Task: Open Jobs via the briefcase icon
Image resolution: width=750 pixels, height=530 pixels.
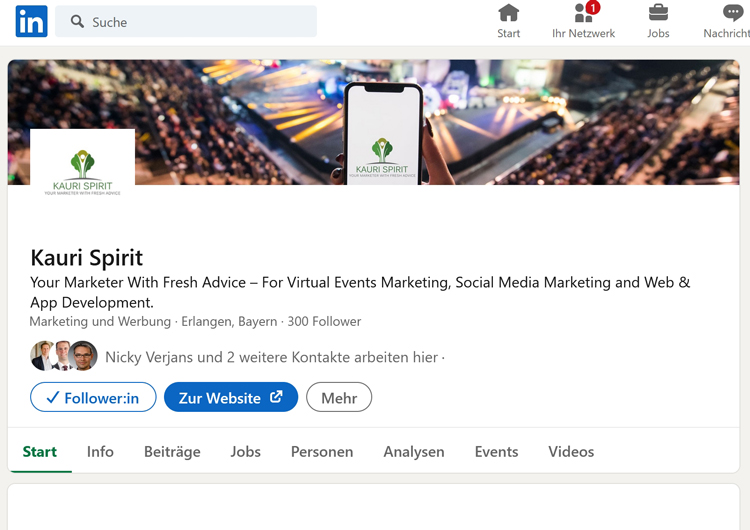Action: tap(658, 13)
